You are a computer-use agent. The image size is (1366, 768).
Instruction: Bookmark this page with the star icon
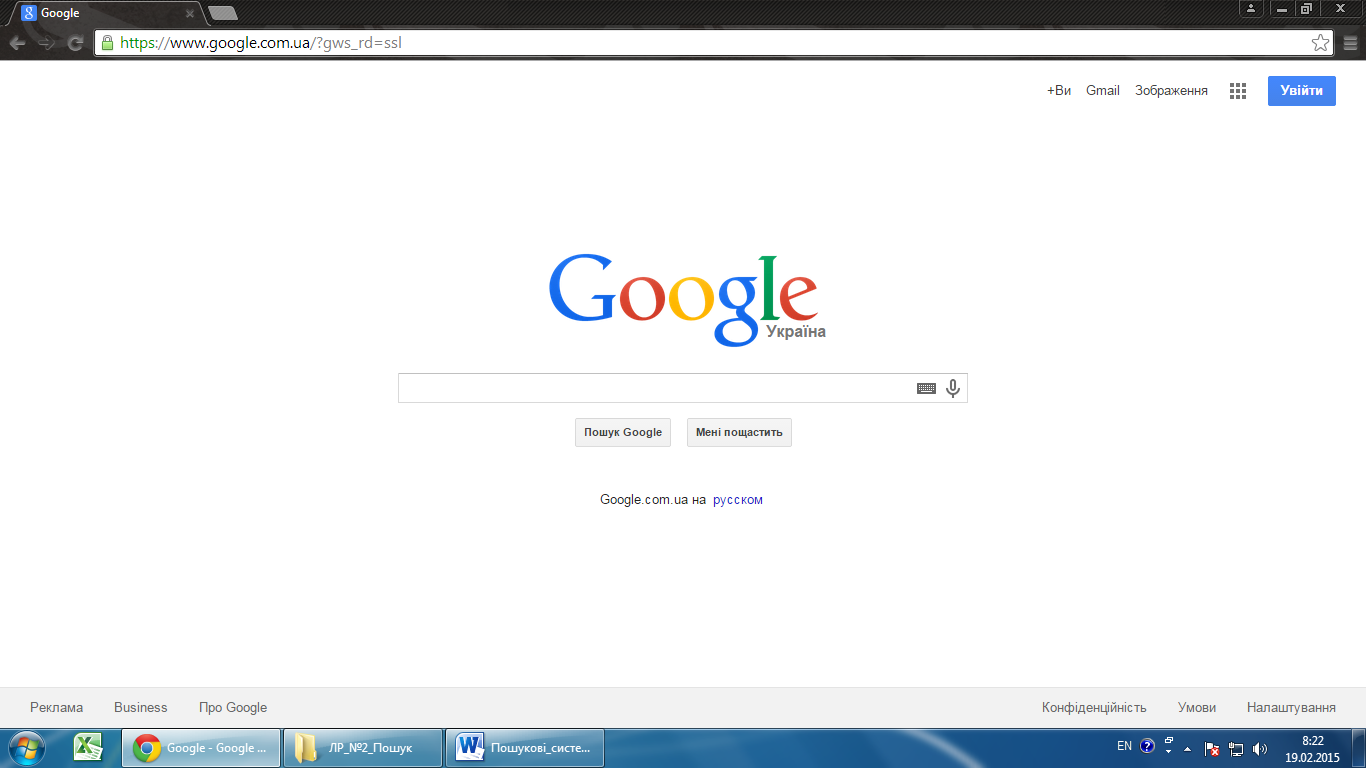coord(1321,43)
